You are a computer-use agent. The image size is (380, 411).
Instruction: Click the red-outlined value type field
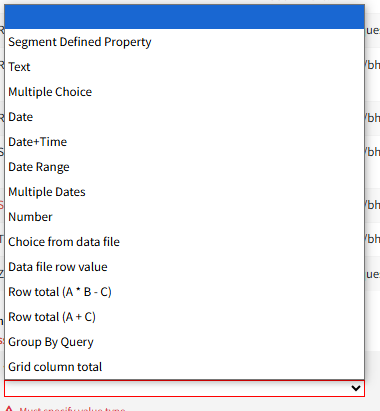pyautogui.click(x=184, y=388)
